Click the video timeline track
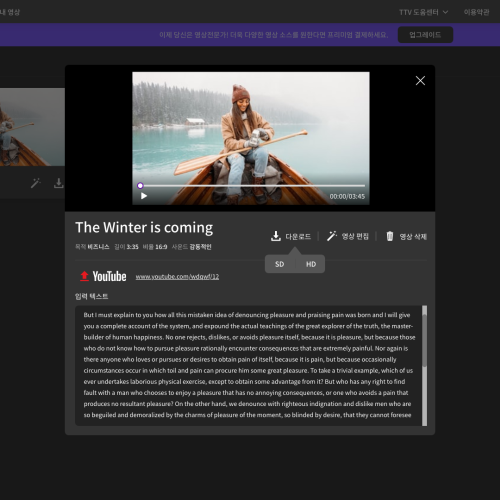500x500 pixels. pyautogui.click(x=252, y=186)
